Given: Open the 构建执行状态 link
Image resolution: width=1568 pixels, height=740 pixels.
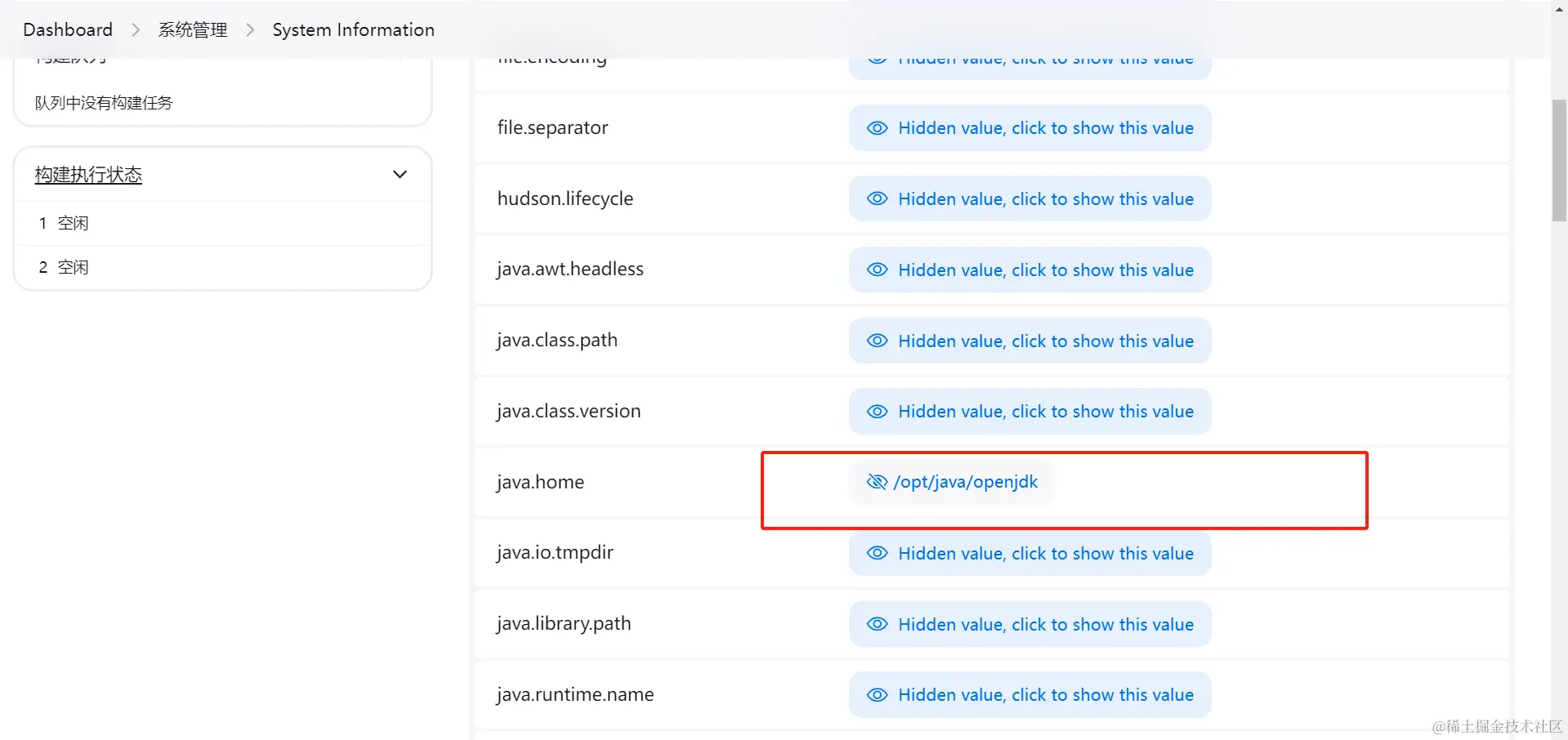Looking at the screenshot, I should click(x=88, y=174).
